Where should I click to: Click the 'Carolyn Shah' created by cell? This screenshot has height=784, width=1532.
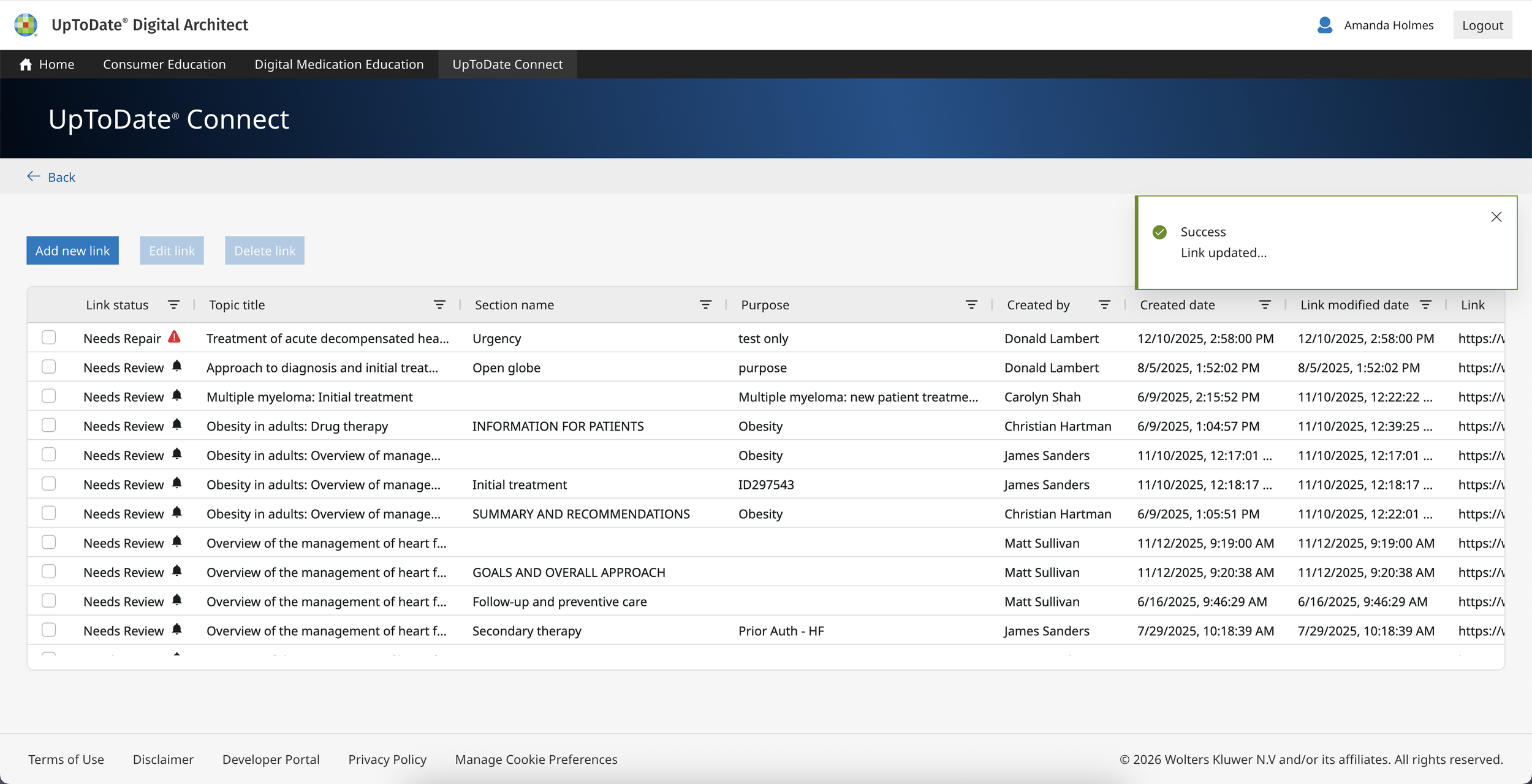pyautogui.click(x=1042, y=397)
